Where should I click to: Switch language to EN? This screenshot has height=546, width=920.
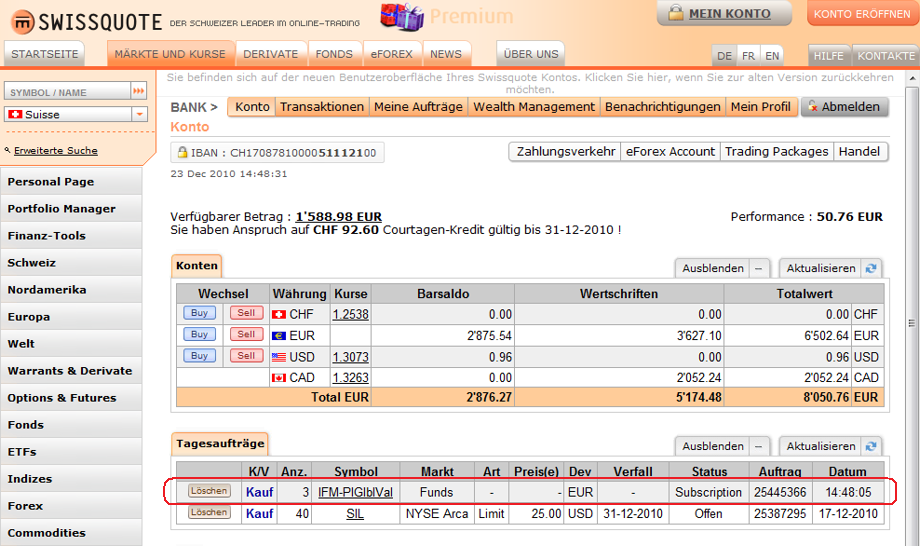(x=772, y=56)
